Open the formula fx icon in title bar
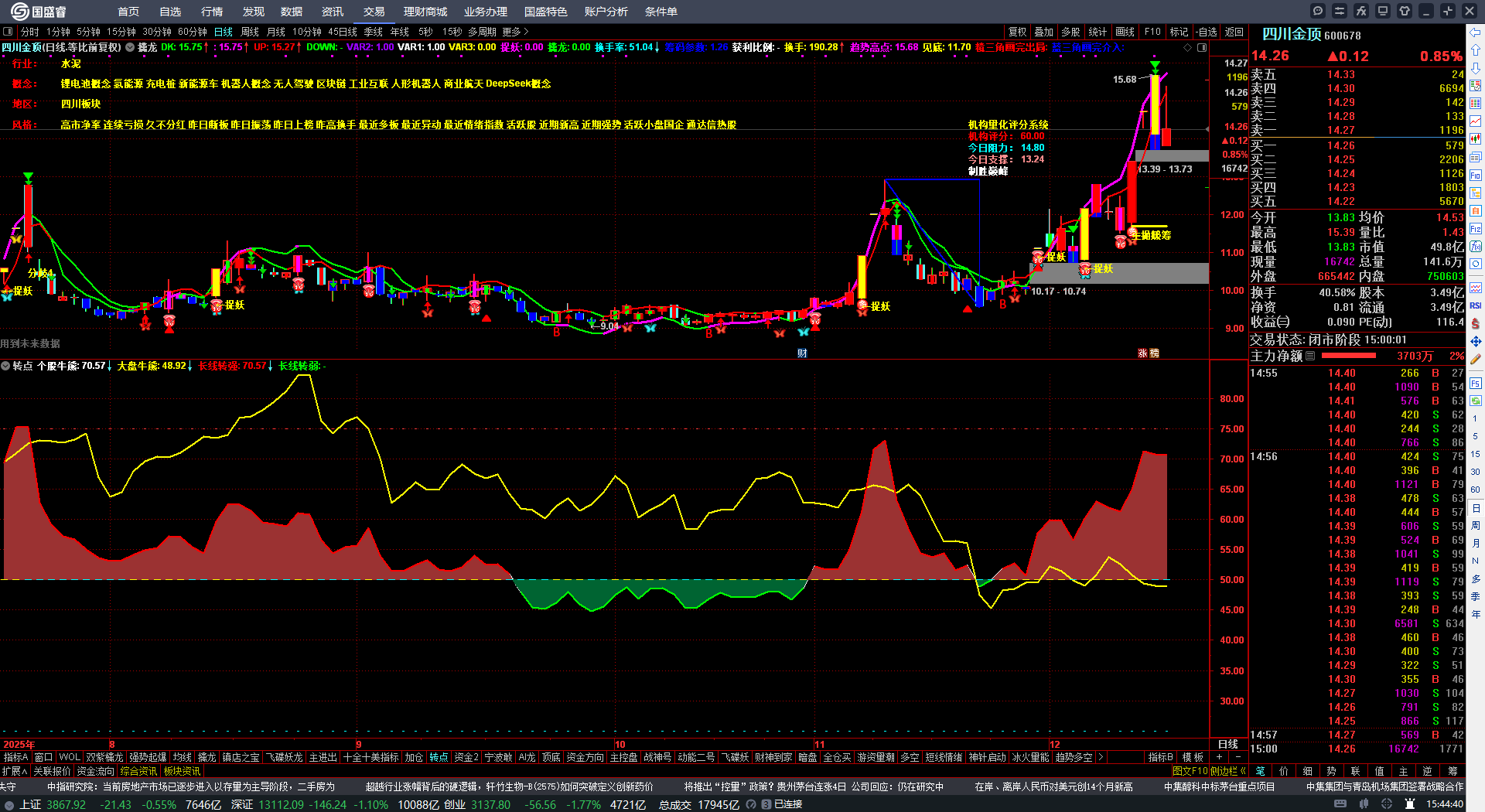1485x812 pixels. click(1361, 11)
